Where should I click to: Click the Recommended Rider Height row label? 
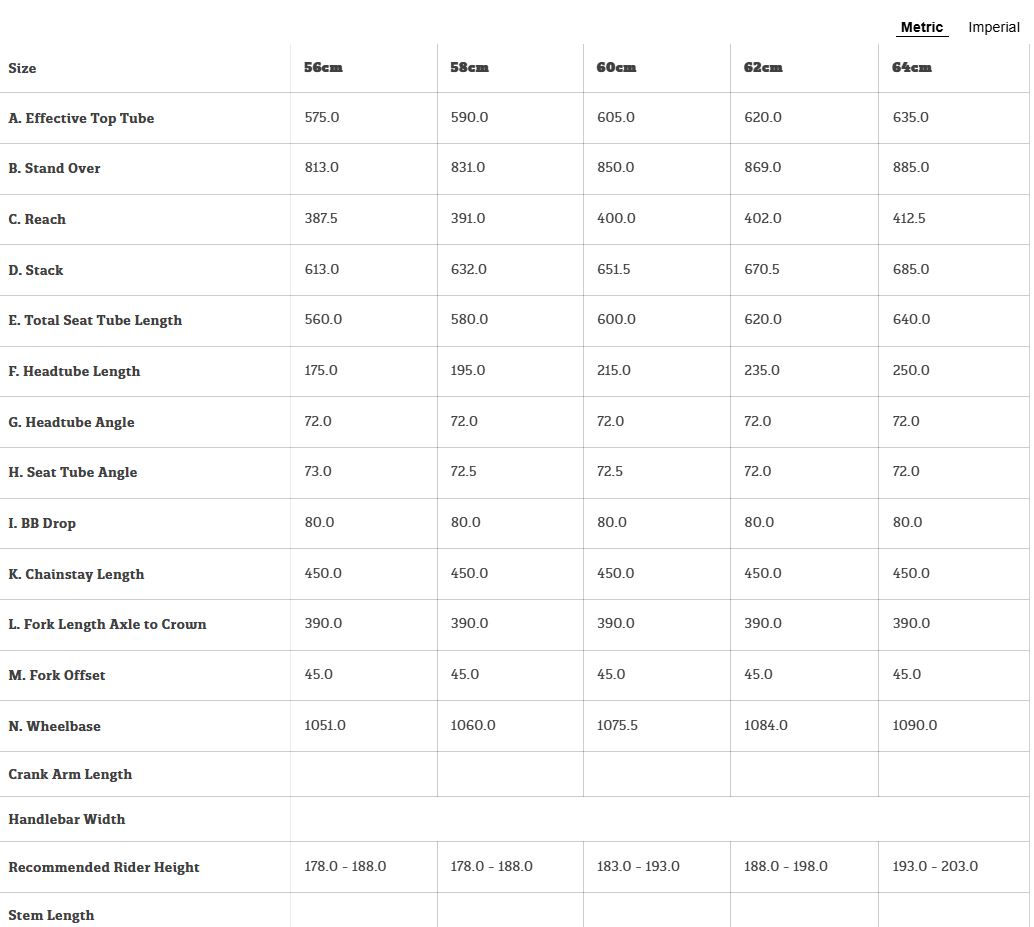click(x=104, y=867)
